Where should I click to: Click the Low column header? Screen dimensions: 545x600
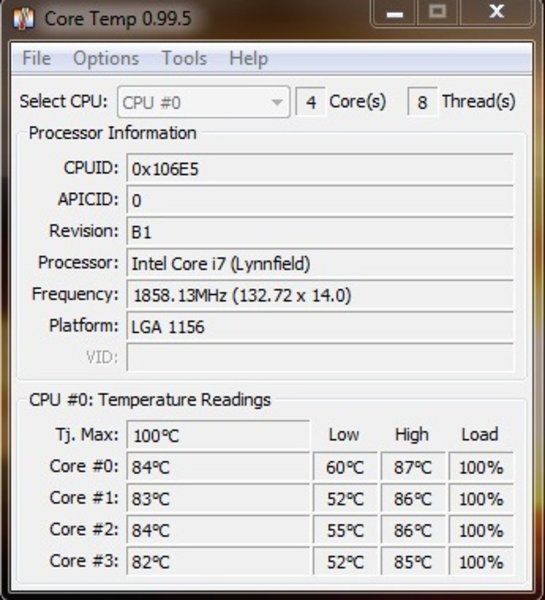pyautogui.click(x=344, y=434)
